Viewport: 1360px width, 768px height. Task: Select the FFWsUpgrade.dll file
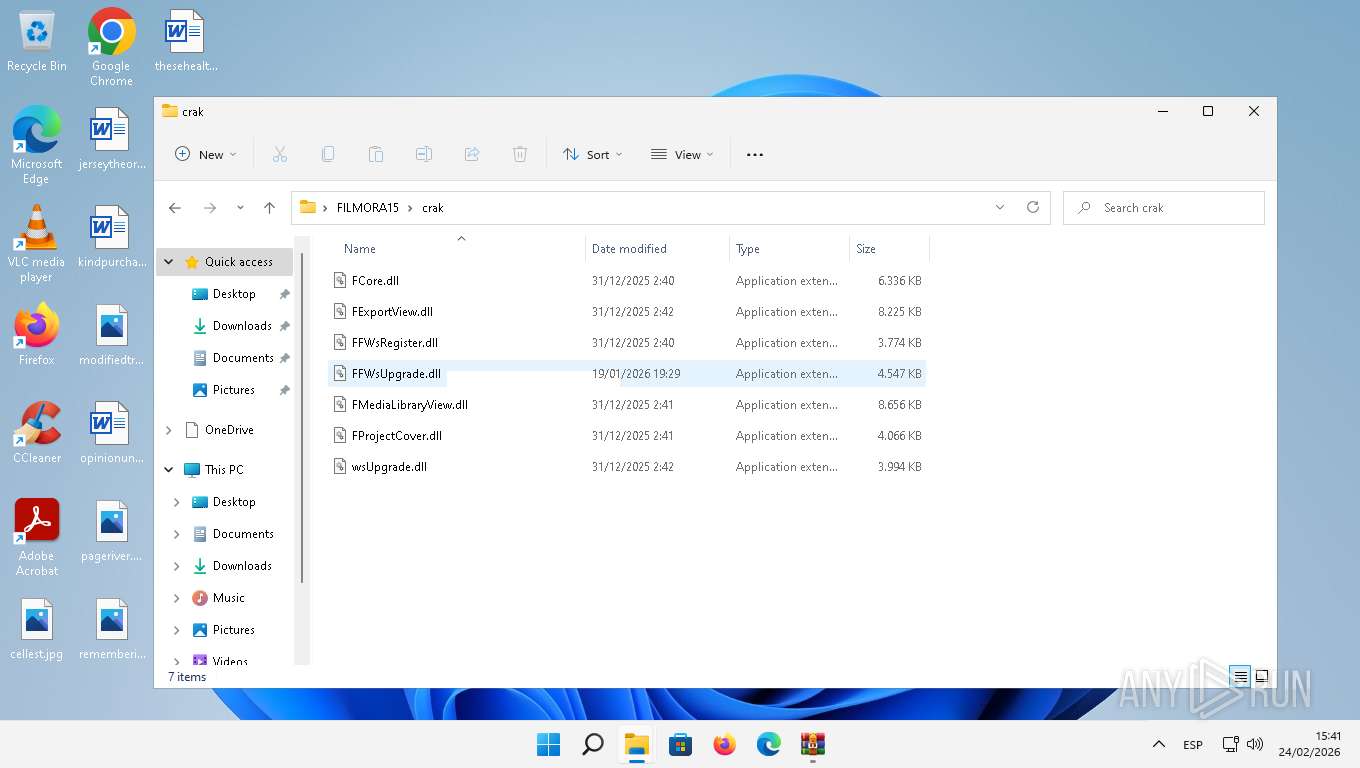628,374
